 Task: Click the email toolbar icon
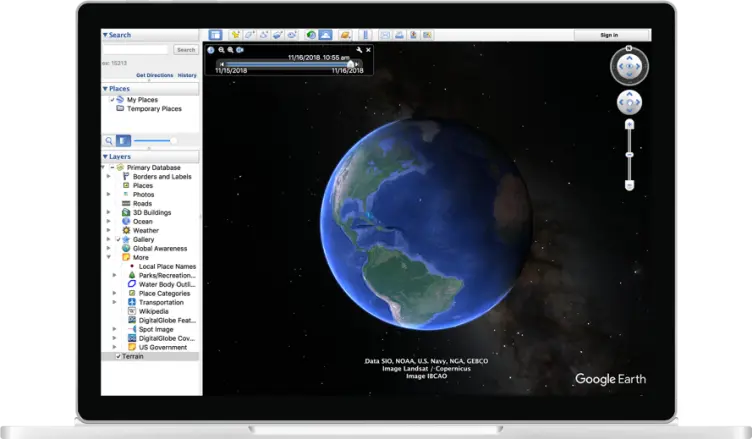pyautogui.click(x=385, y=35)
